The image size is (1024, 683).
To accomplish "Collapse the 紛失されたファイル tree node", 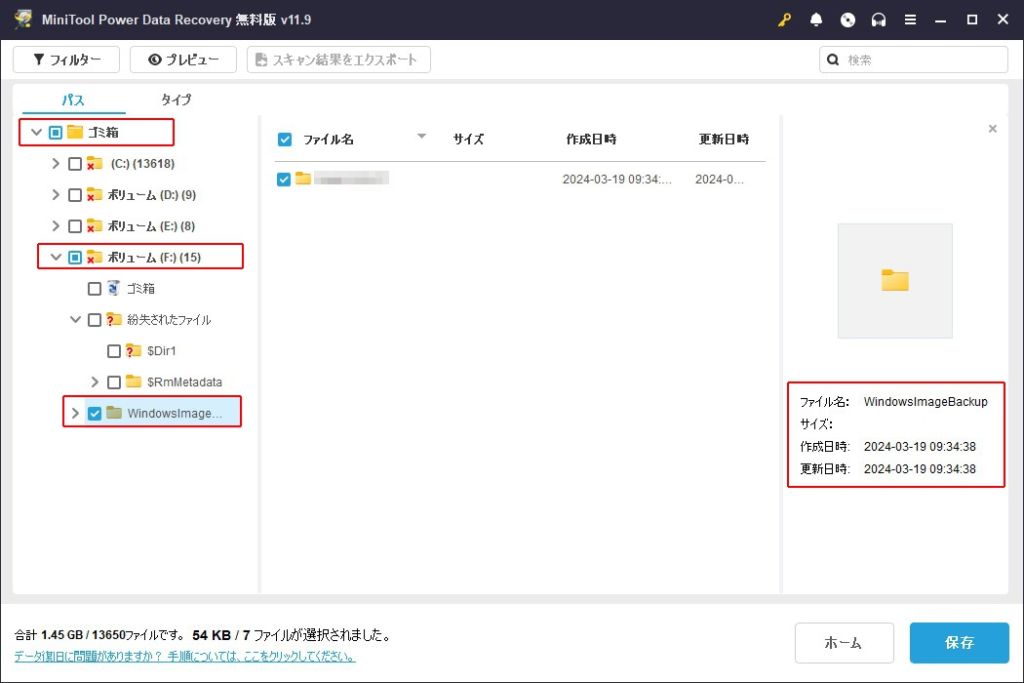I will [x=76, y=320].
